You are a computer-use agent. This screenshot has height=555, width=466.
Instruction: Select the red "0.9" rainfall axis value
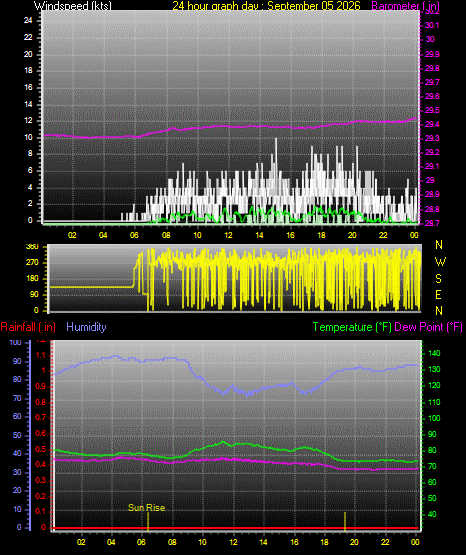tap(41, 386)
